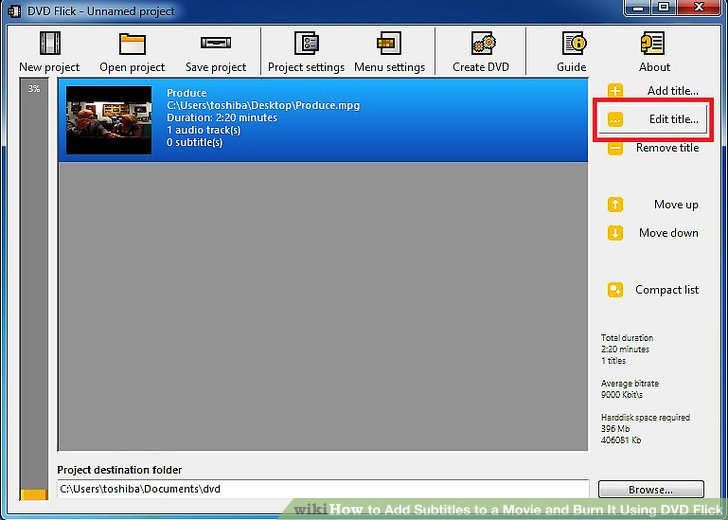Minimize the DVD Flick window
Image resolution: width=728 pixels, height=520 pixels.
(x=638, y=7)
